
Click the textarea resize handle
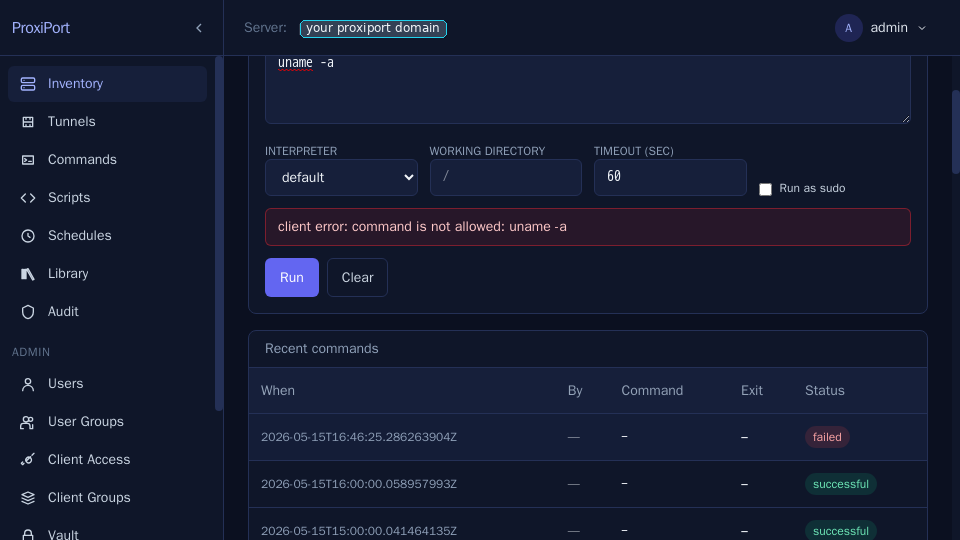[x=906, y=118]
